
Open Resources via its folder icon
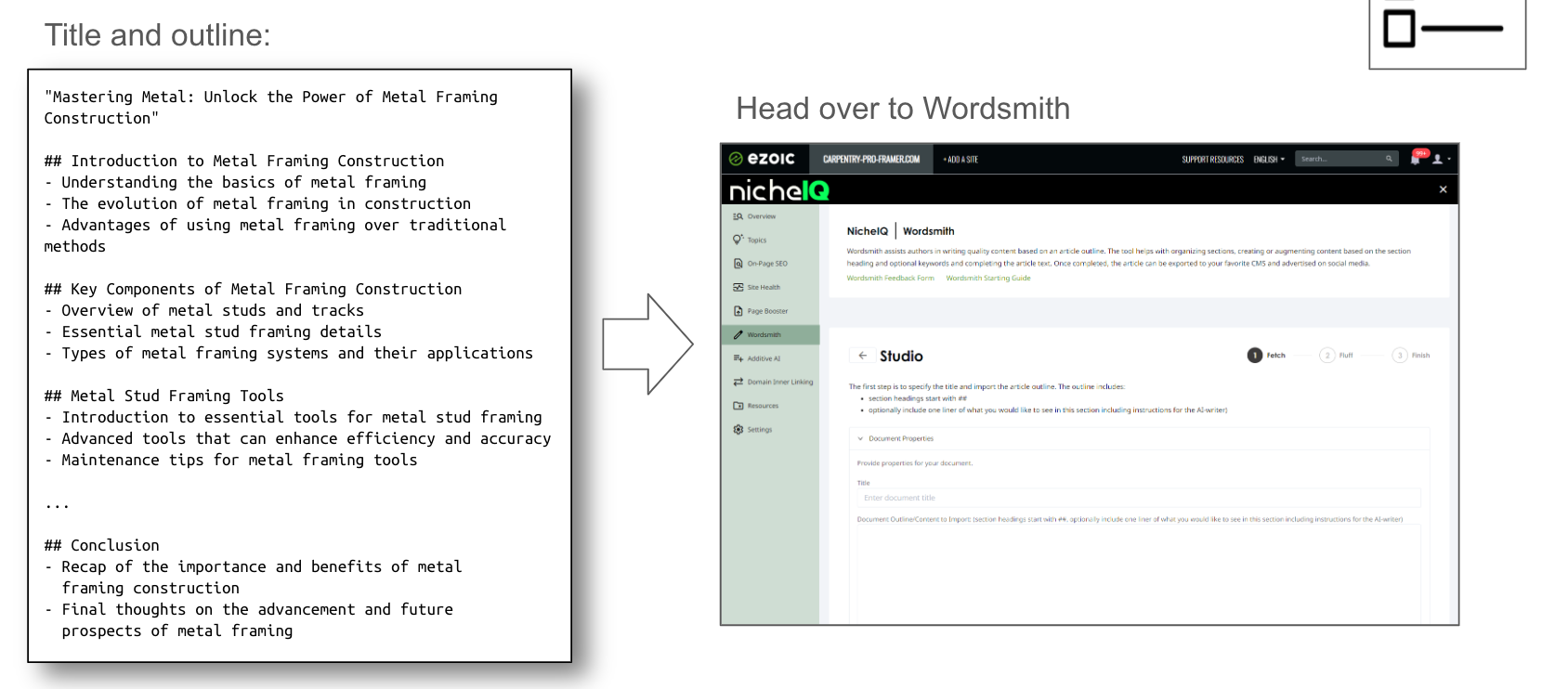coord(738,406)
